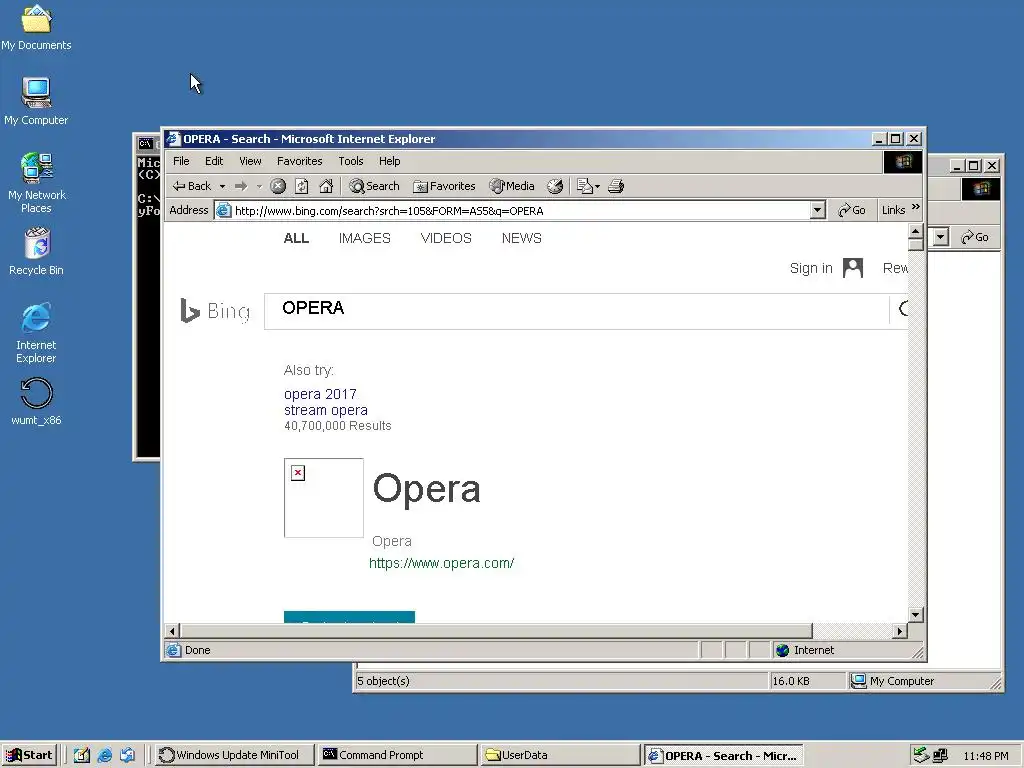Open the Help menu

389,161
